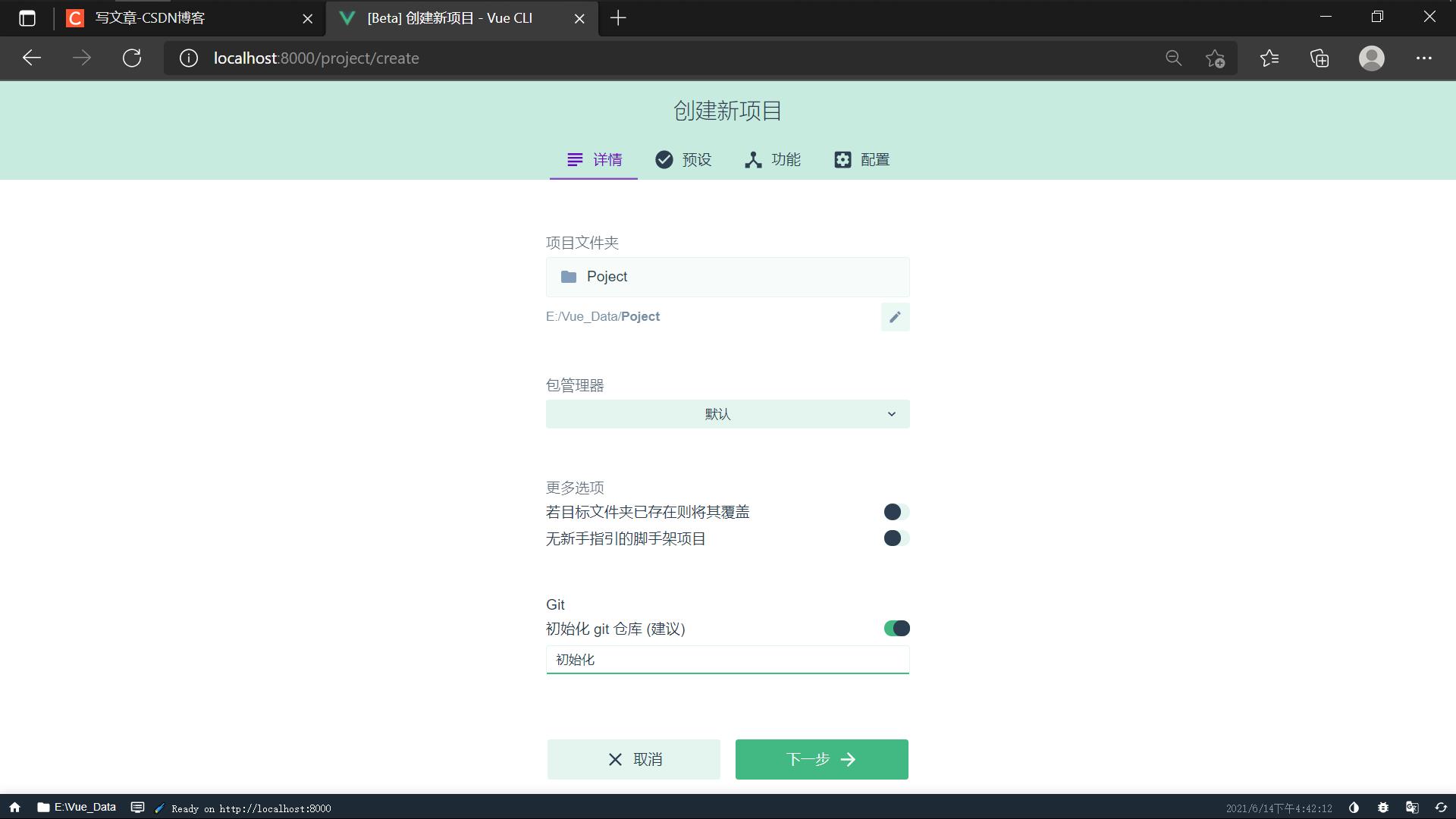
Task: Click the Ready on http://localhost:8000 message
Action: click(251, 808)
